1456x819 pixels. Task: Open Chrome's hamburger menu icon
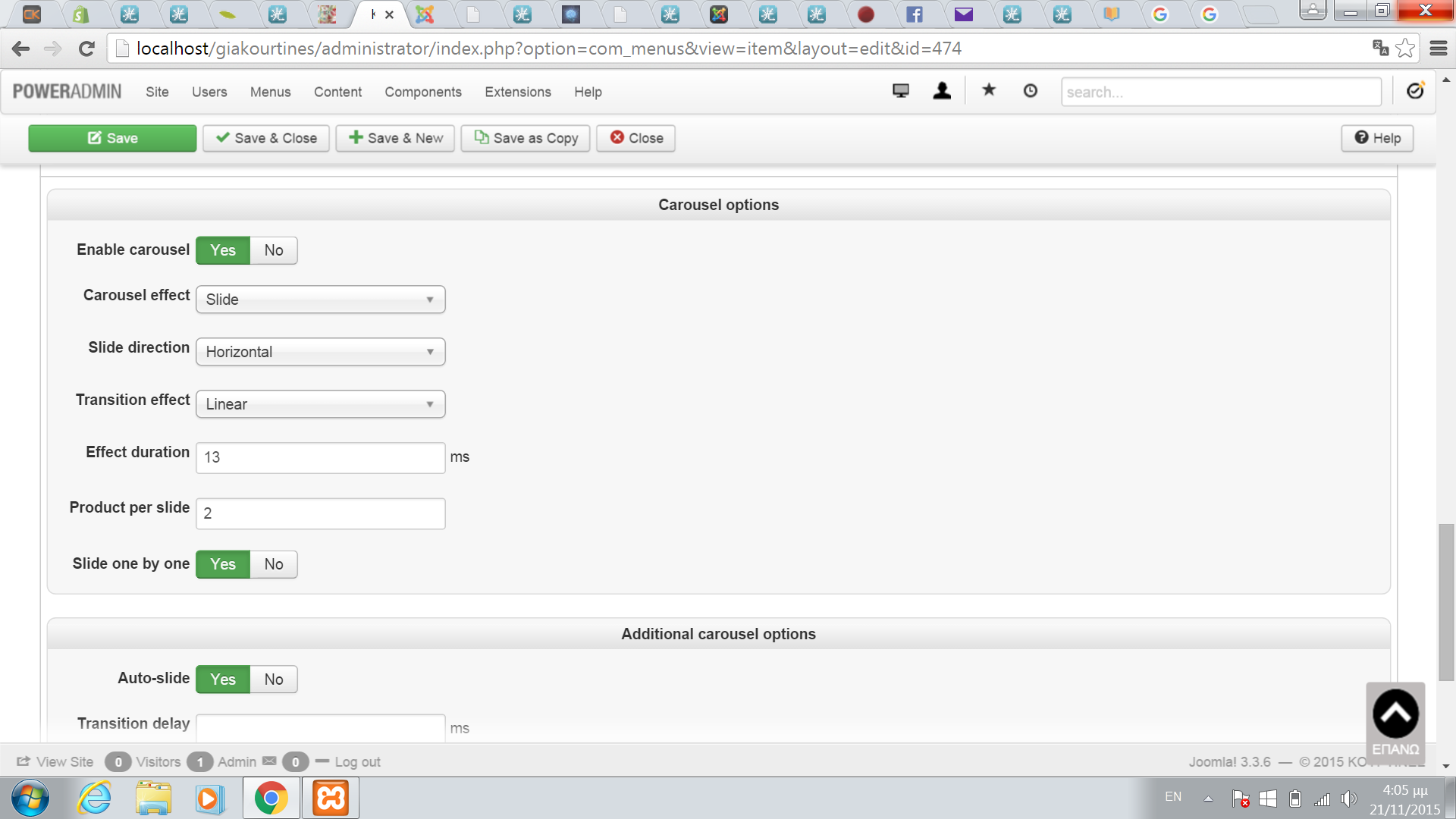click(1439, 49)
